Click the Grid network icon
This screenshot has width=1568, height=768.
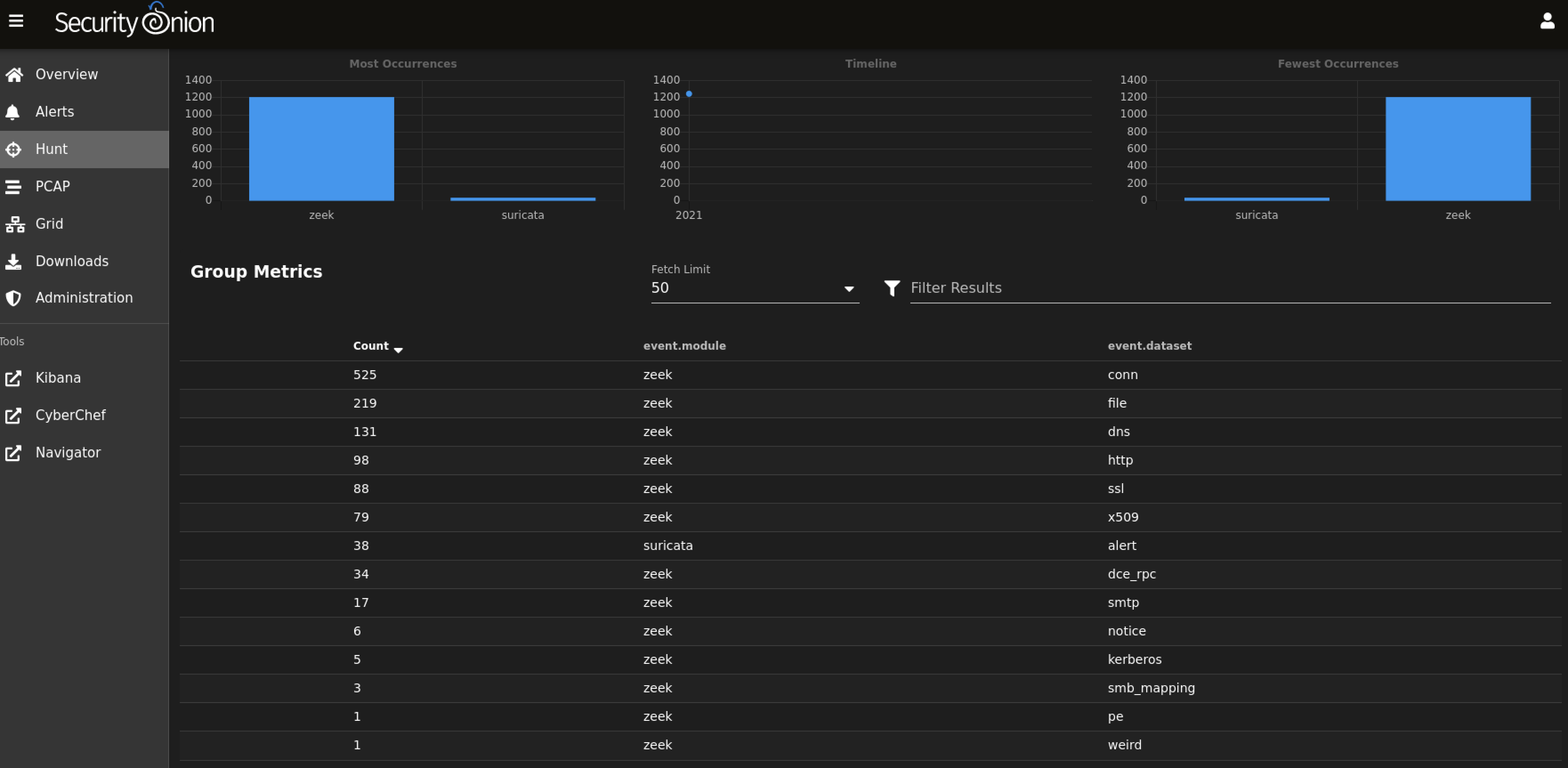coord(15,224)
